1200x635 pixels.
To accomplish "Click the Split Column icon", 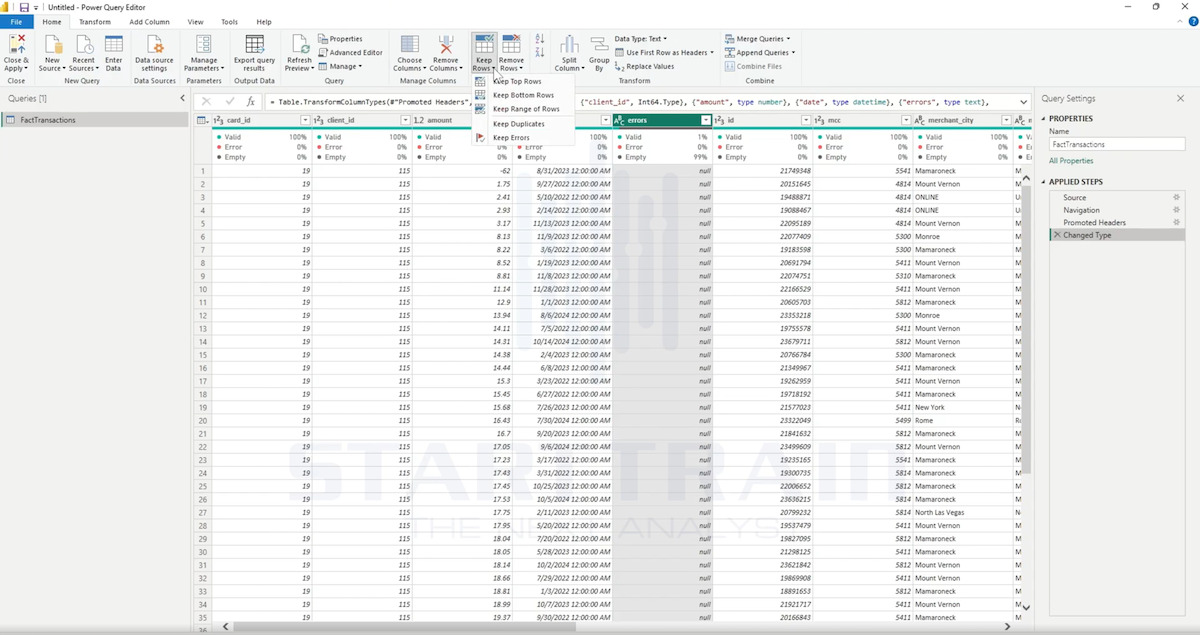I will pyautogui.click(x=569, y=44).
